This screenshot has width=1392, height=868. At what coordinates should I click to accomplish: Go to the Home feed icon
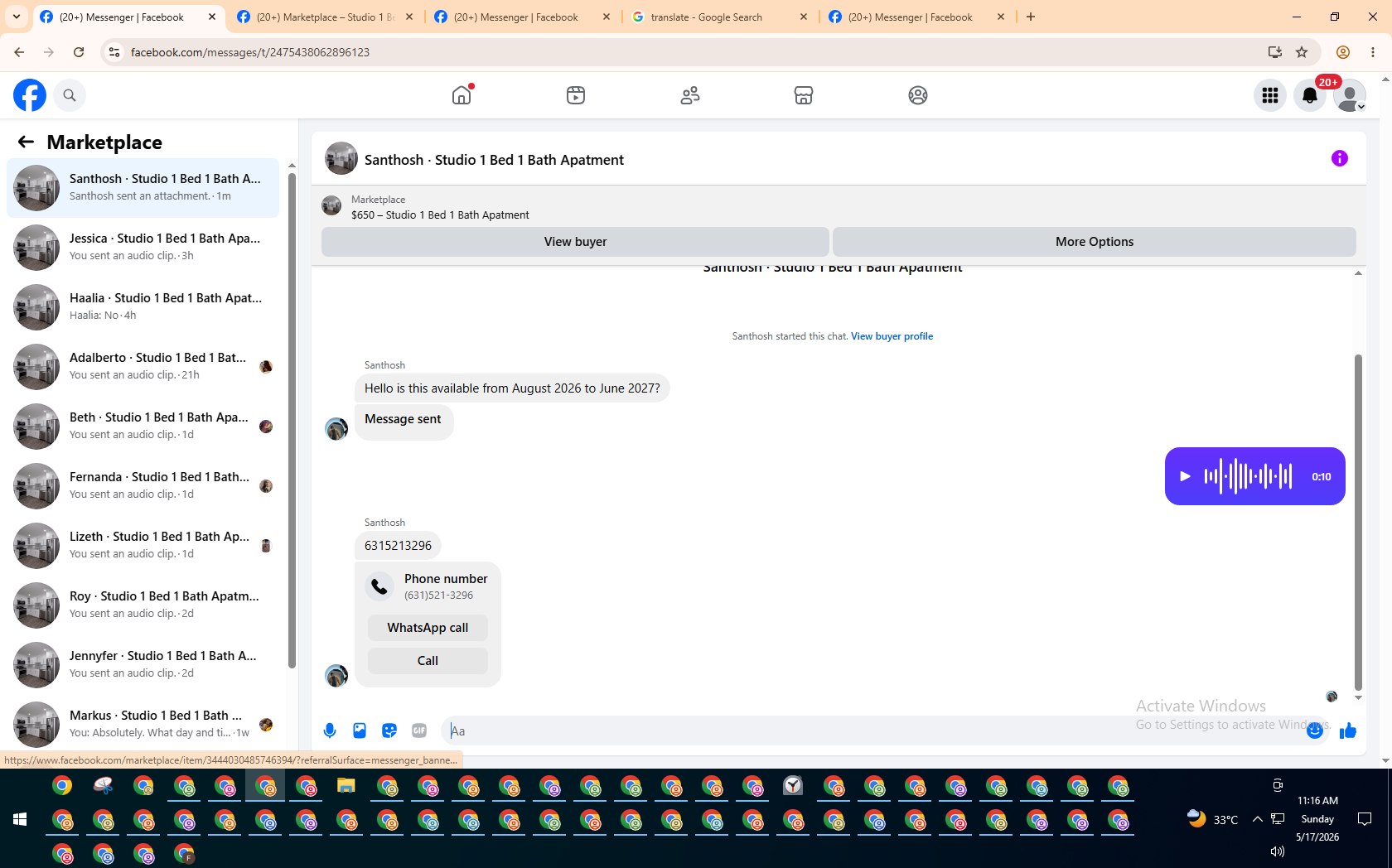coord(462,95)
